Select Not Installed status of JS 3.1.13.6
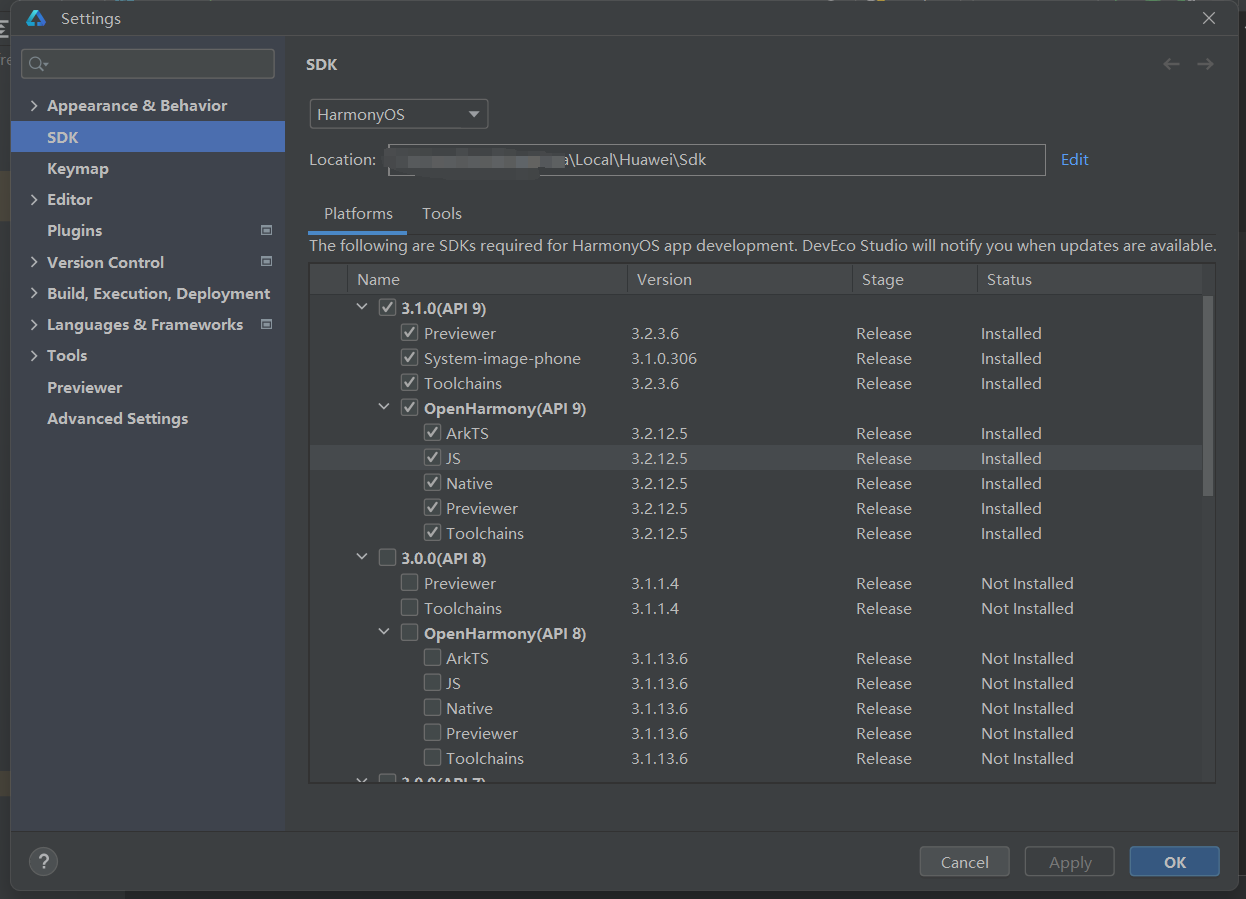The image size is (1246, 899). click(1027, 683)
